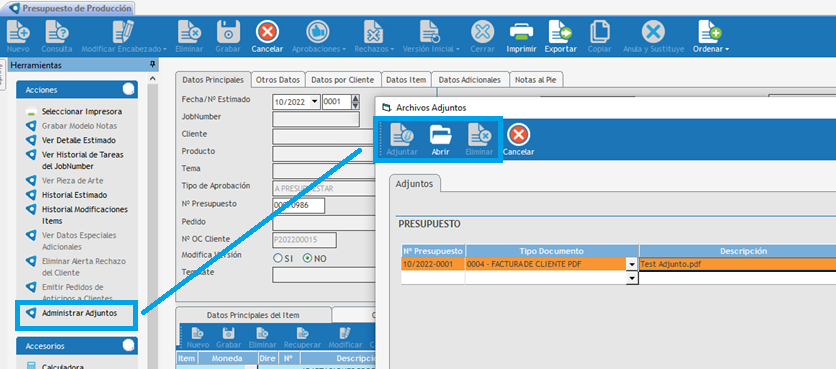Click the Cancelar icon in main toolbar

(267, 33)
